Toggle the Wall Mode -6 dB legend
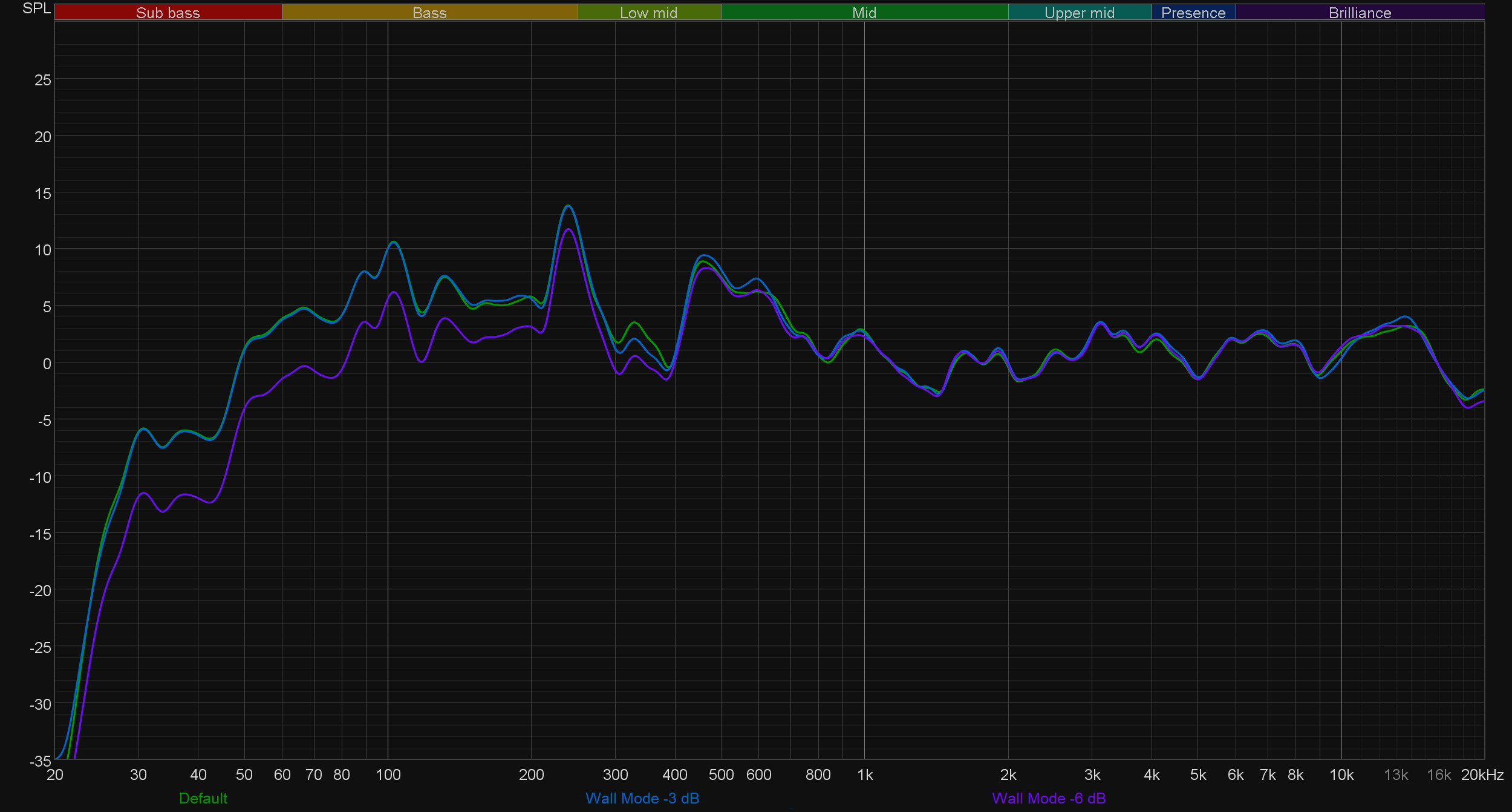 coord(1049,798)
